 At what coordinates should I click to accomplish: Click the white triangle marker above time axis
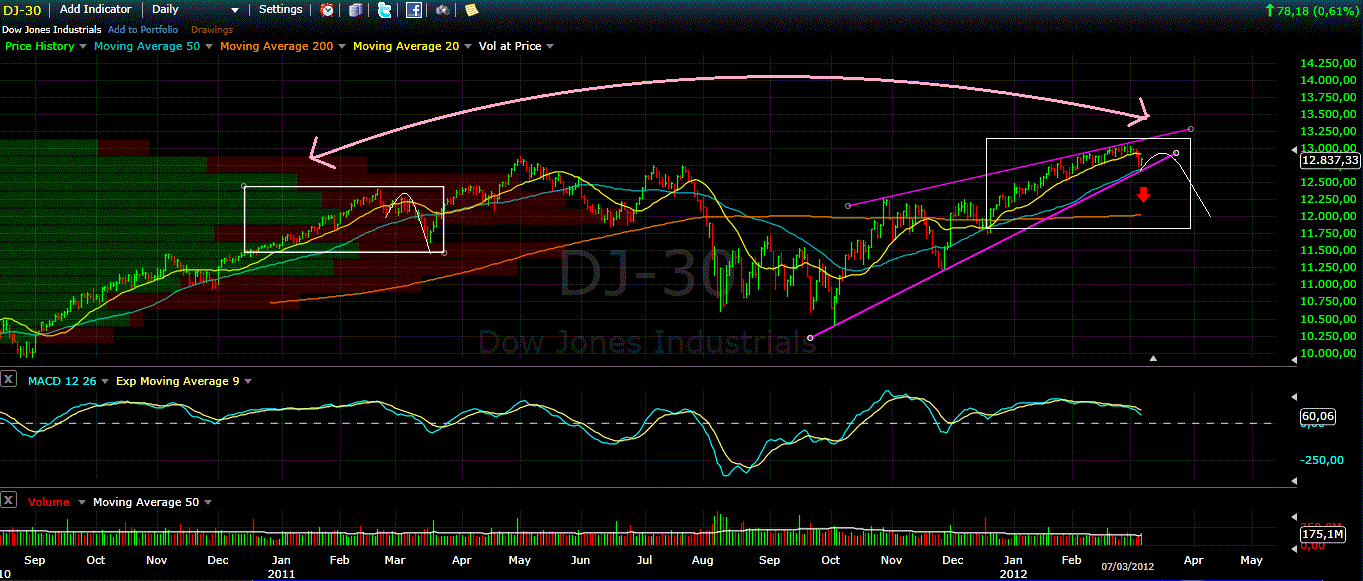(1153, 357)
